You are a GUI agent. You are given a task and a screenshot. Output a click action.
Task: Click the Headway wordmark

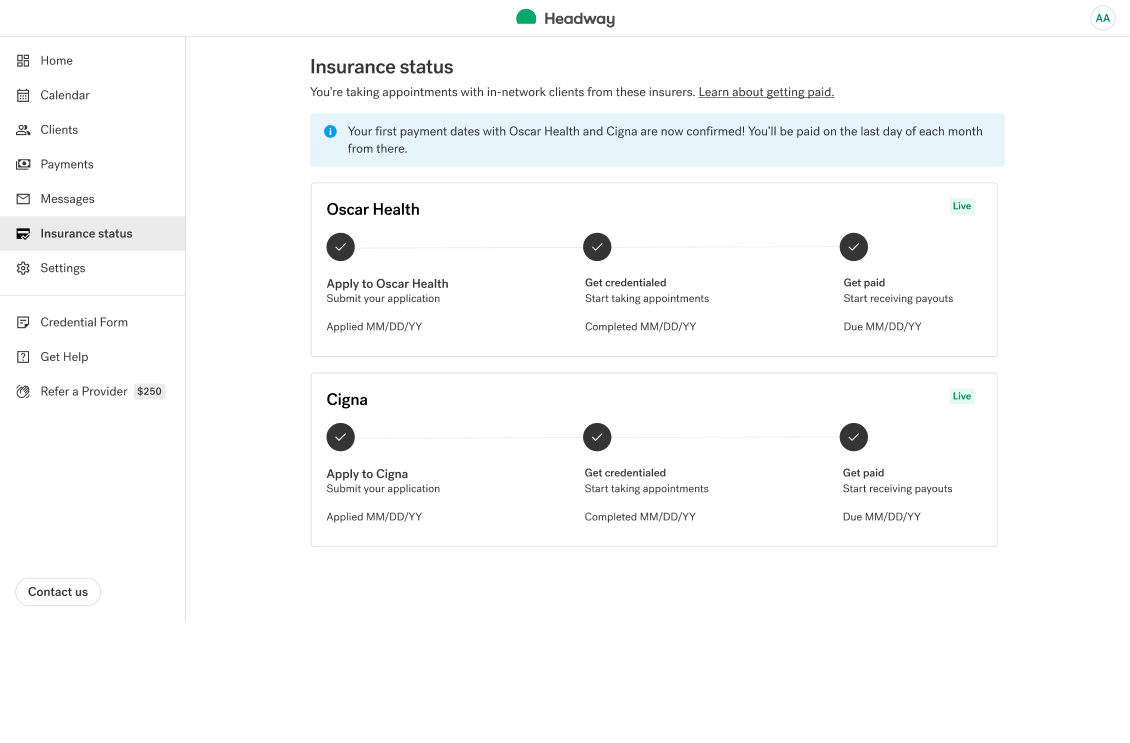click(579, 19)
